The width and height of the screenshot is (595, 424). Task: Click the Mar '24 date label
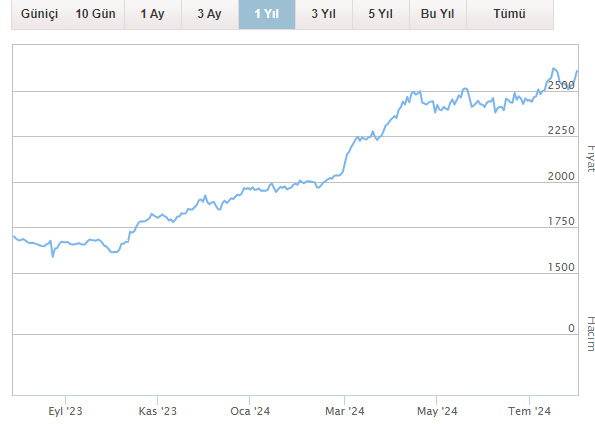345,411
